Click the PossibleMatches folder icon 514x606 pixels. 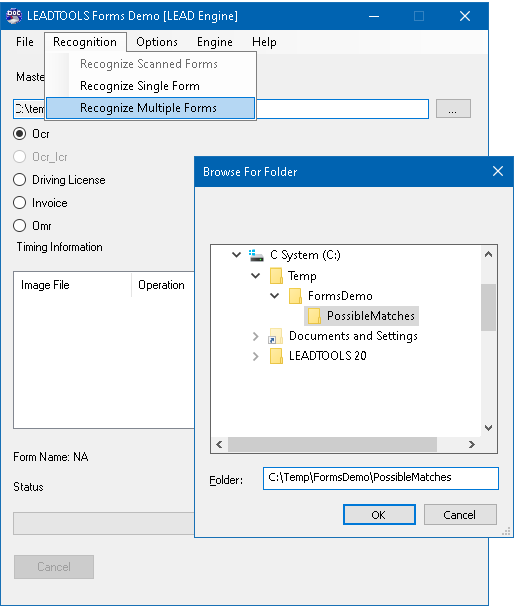coord(314,316)
